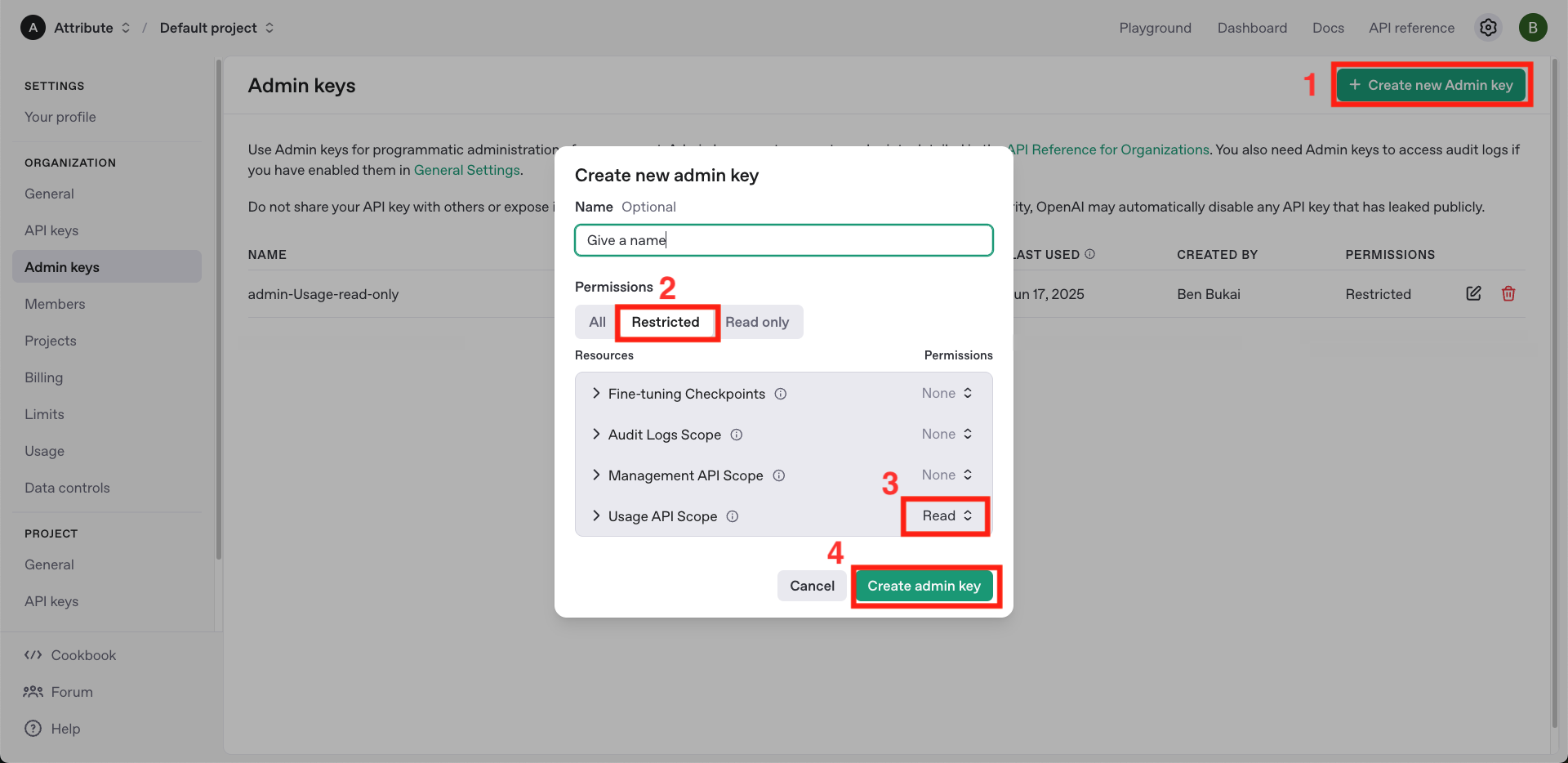Expand the Fine-tuning Checkpoints resource
Viewport: 1568px width, 763px height.
596,394
